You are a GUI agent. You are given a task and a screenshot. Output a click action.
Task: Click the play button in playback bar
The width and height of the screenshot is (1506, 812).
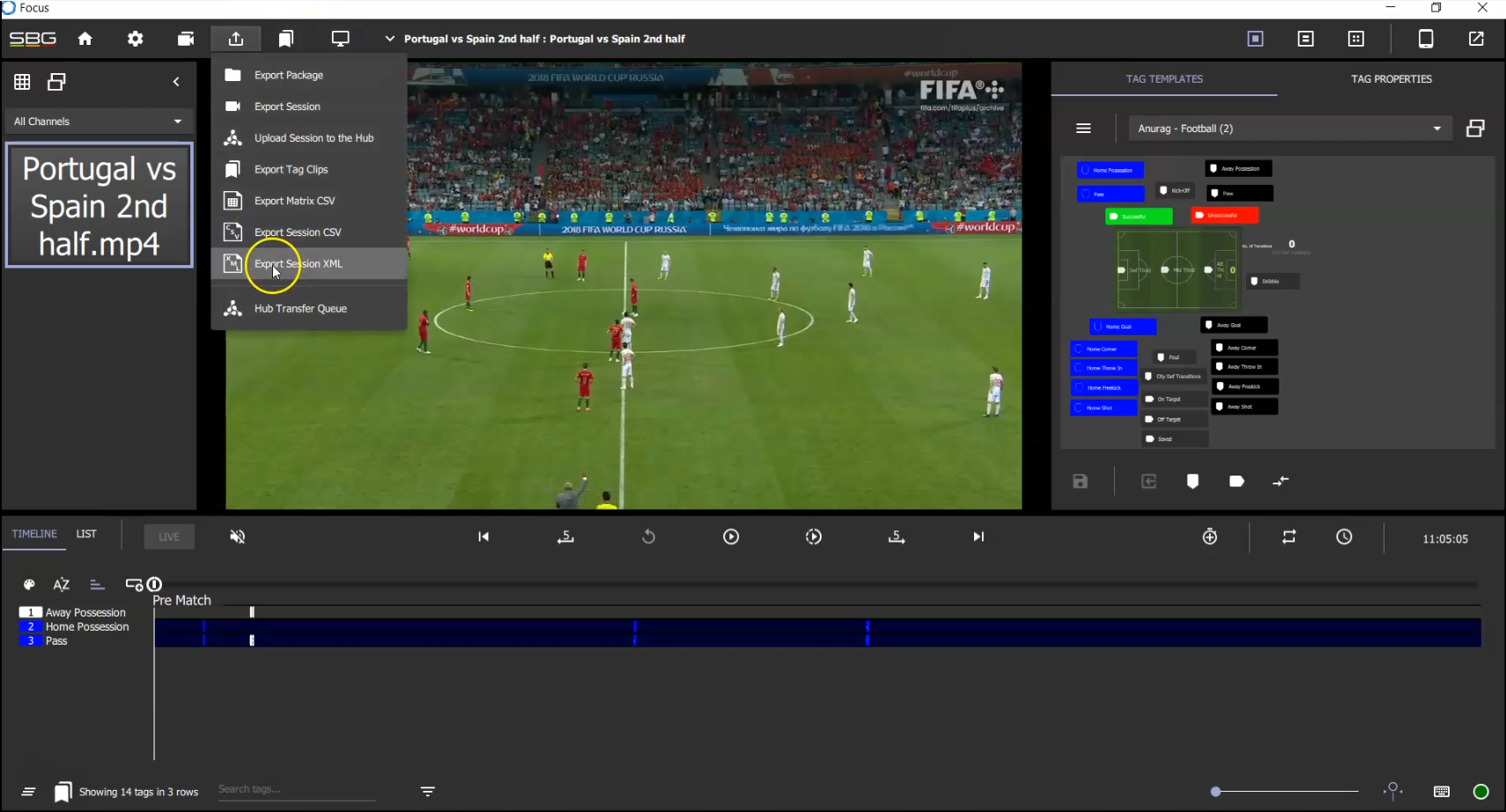pyautogui.click(x=731, y=537)
